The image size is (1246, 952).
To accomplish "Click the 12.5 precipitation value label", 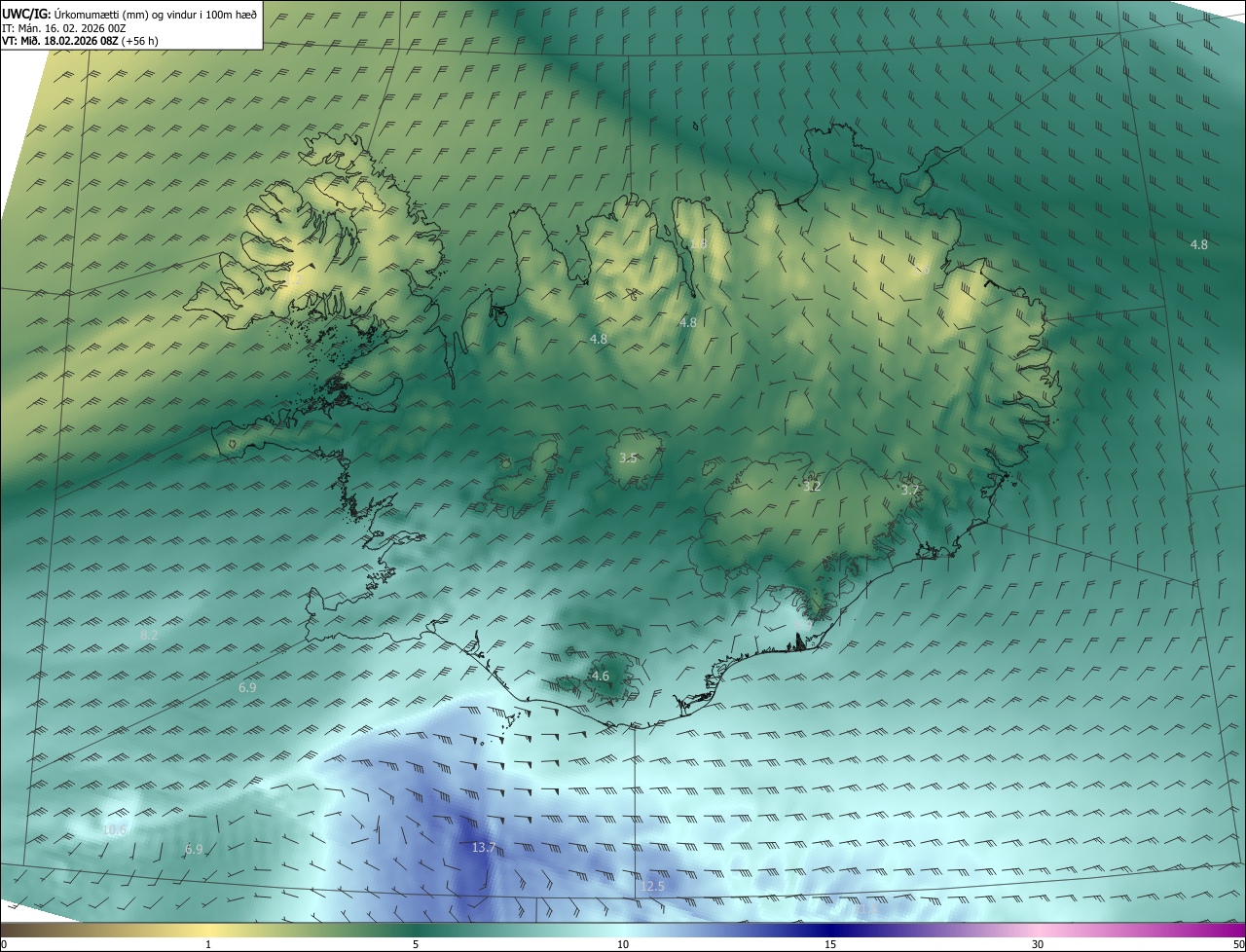I will pos(652,886).
